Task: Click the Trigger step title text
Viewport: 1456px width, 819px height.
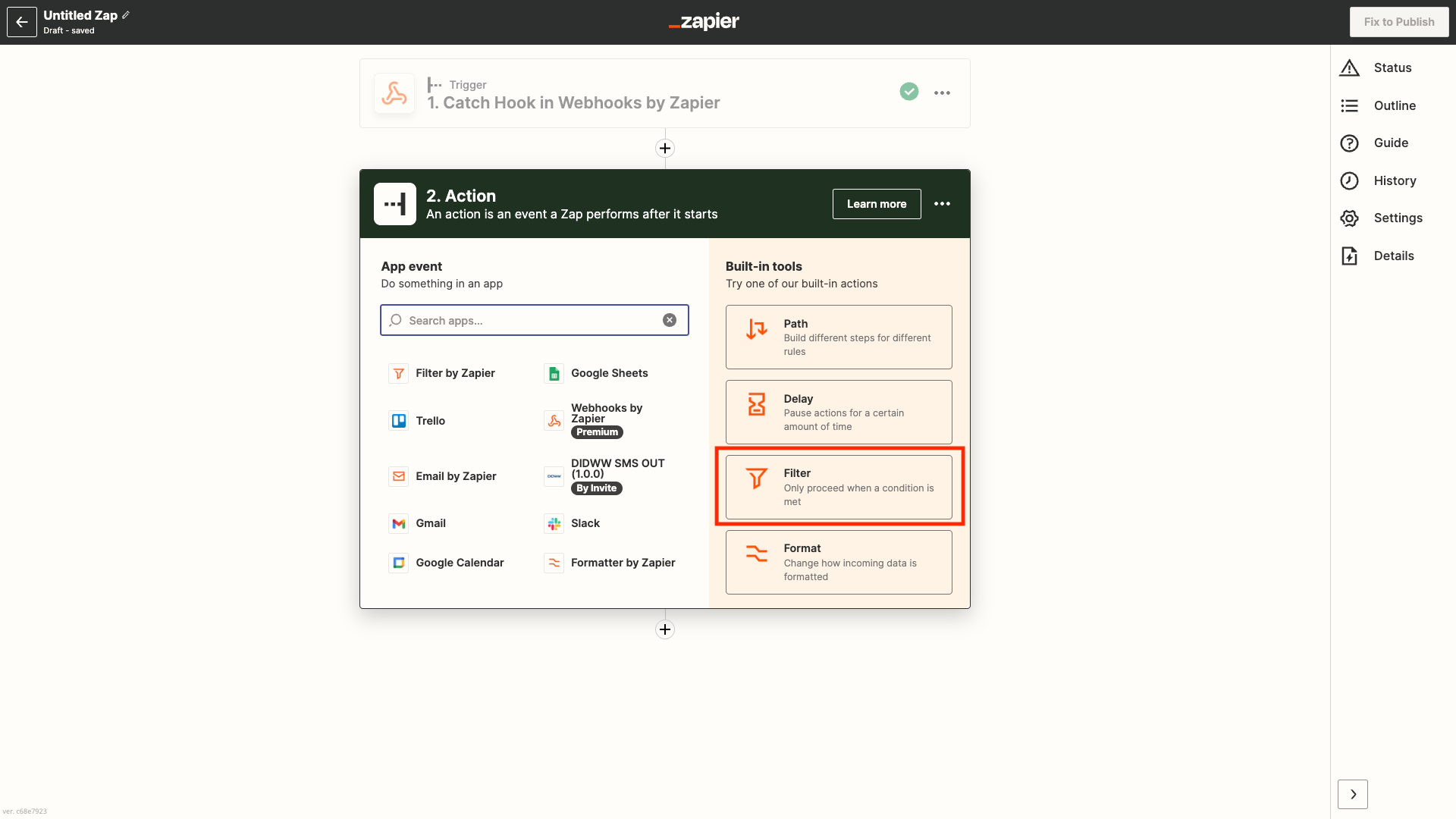Action: [573, 102]
